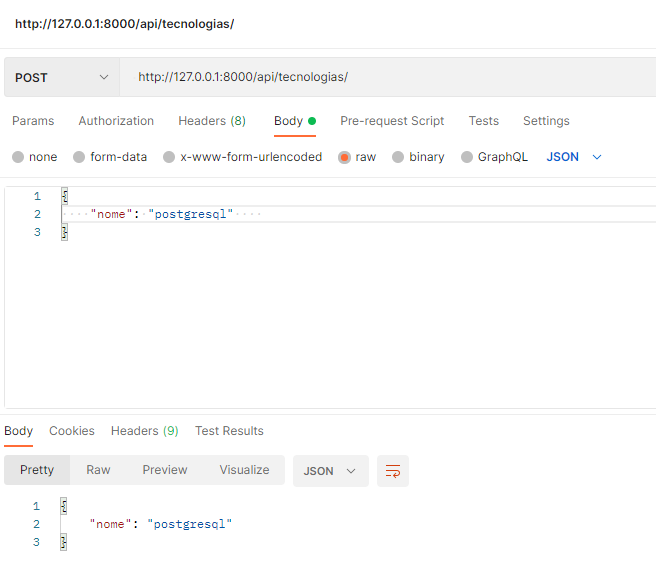The width and height of the screenshot is (656, 572).
Task: Click the "nome" key in response body
Action: pyautogui.click(x=111, y=524)
